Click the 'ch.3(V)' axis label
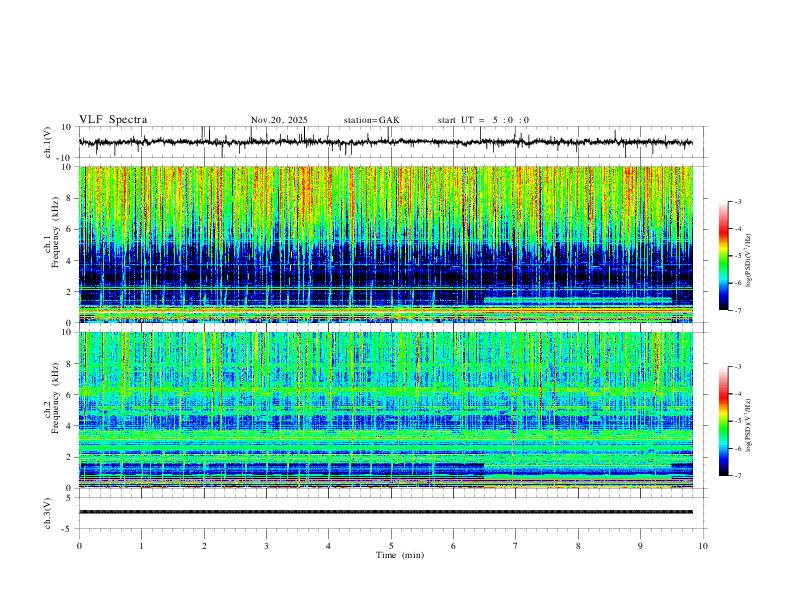The image size is (792, 612). (x=48, y=513)
